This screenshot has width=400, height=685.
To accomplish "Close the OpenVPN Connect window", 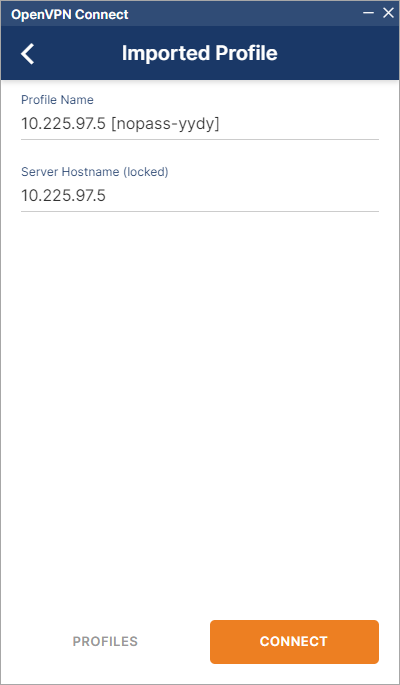I will [x=388, y=13].
